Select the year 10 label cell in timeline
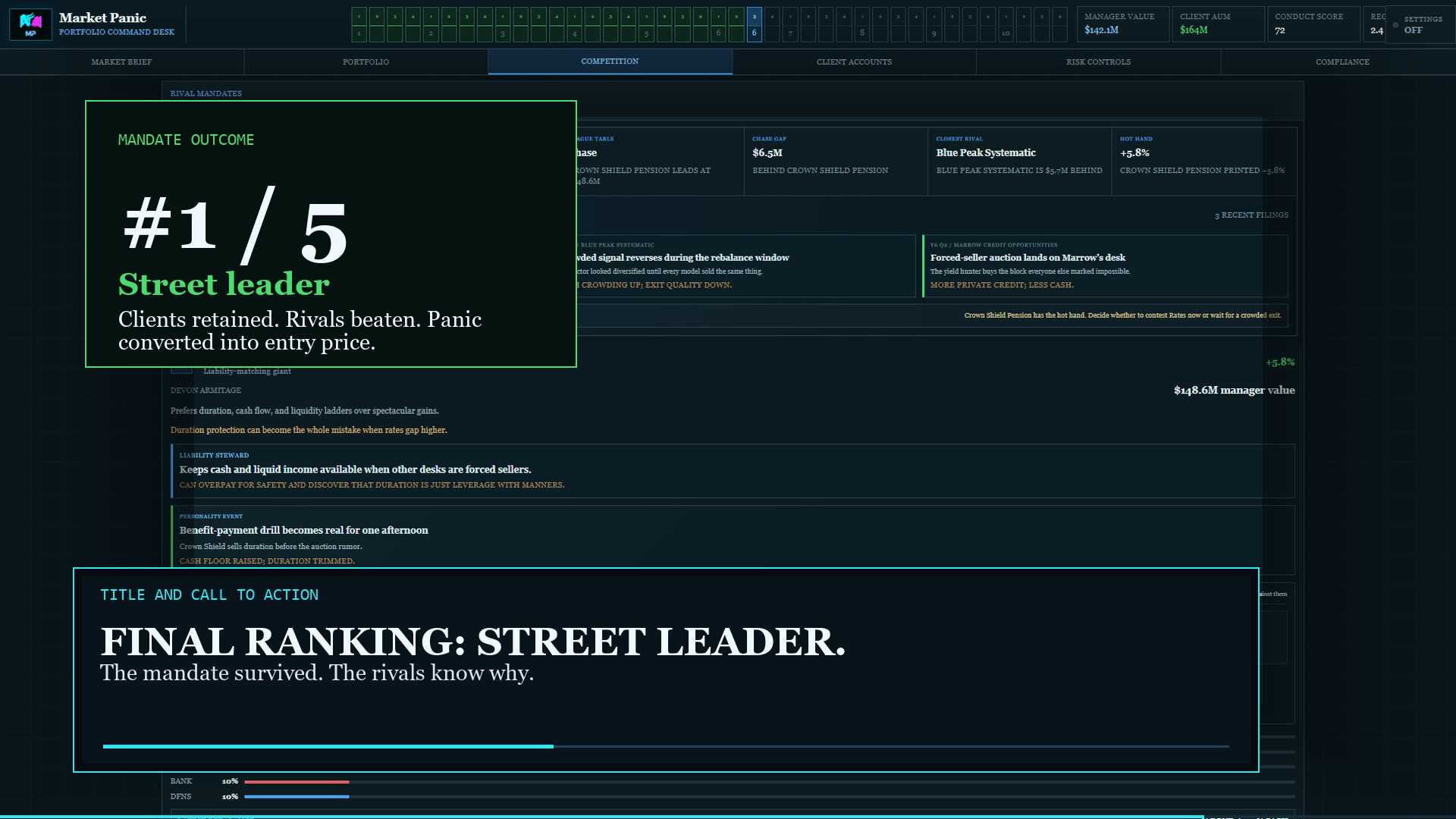The image size is (1456, 819). [1006, 33]
